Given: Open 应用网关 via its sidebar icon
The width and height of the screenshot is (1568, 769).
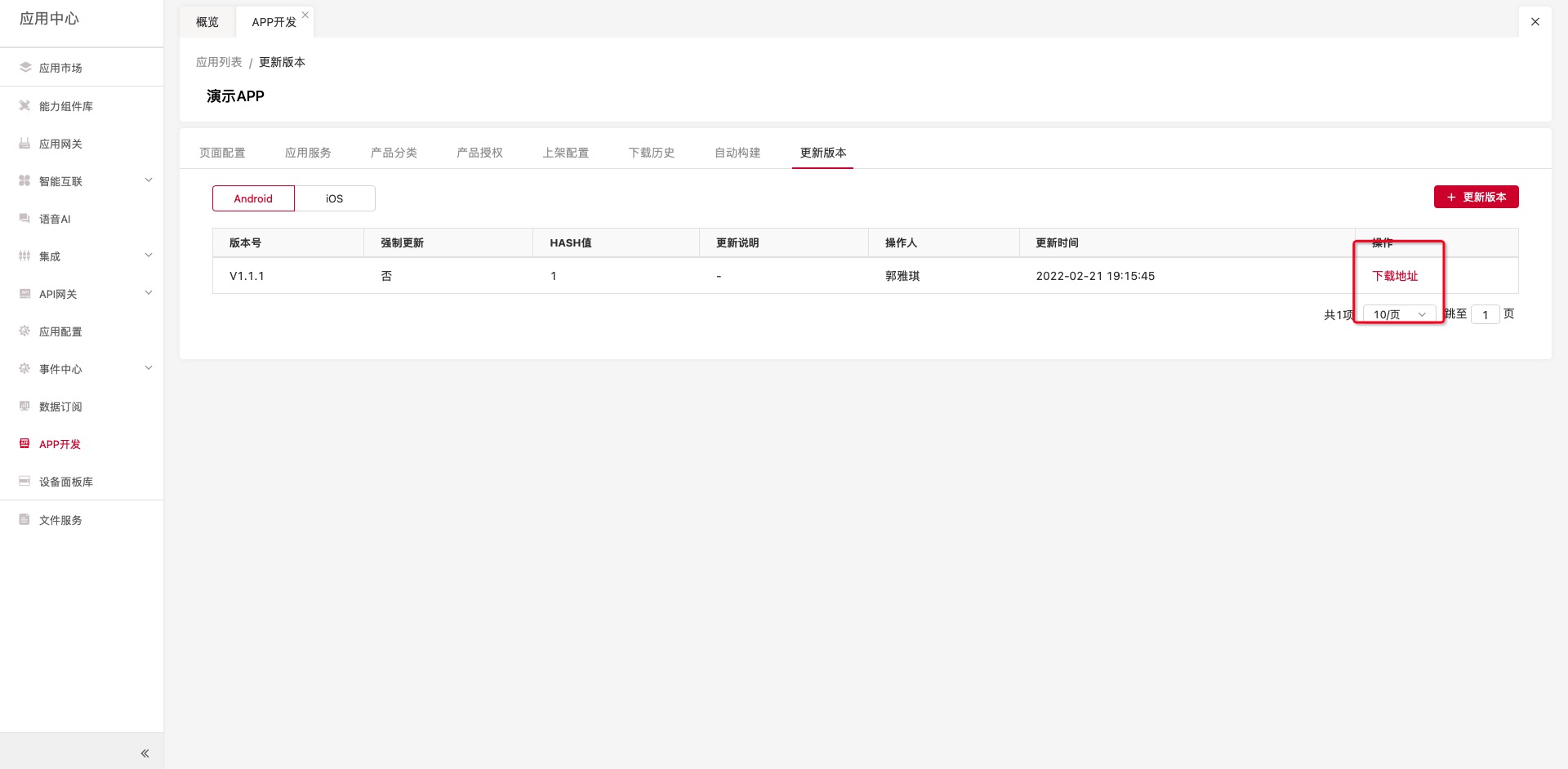Looking at the screenshot, I should [x=24, y=144].
